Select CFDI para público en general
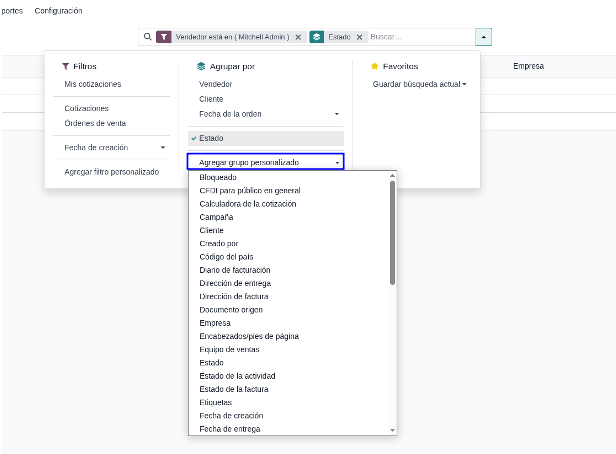Image resolution: width=616 pixels, height=454 pixels. point(289,190)
